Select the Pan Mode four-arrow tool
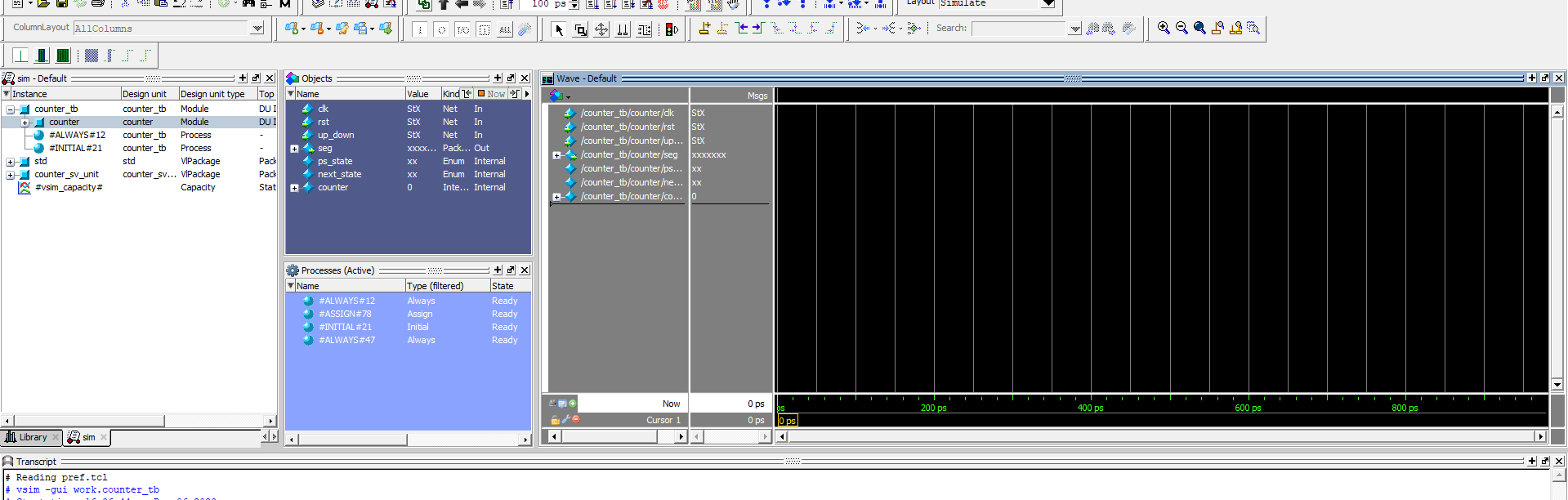The height and width of the screenshot is (500, 1568). tap(601, 29)
